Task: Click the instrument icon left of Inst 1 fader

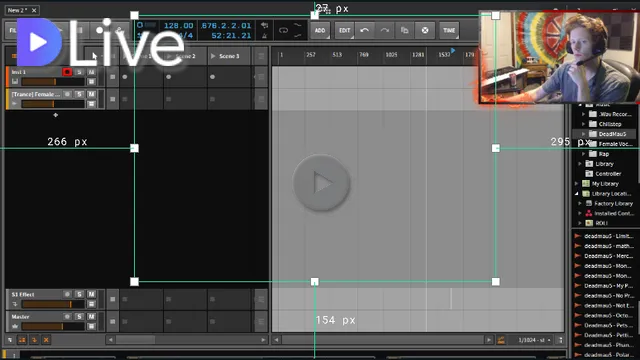Action: [x=15, y=82]
